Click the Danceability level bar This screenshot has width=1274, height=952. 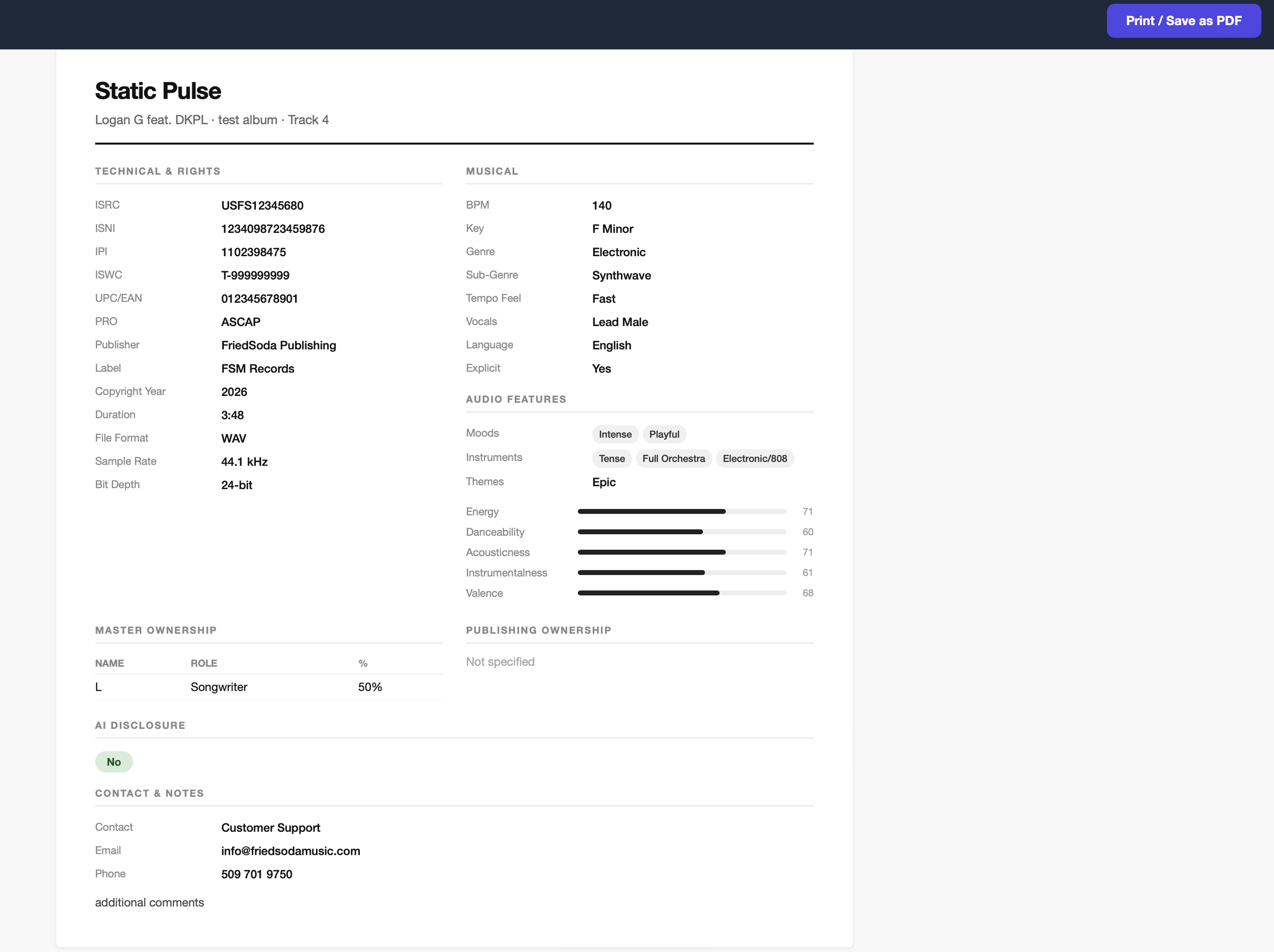pos(681,532)
